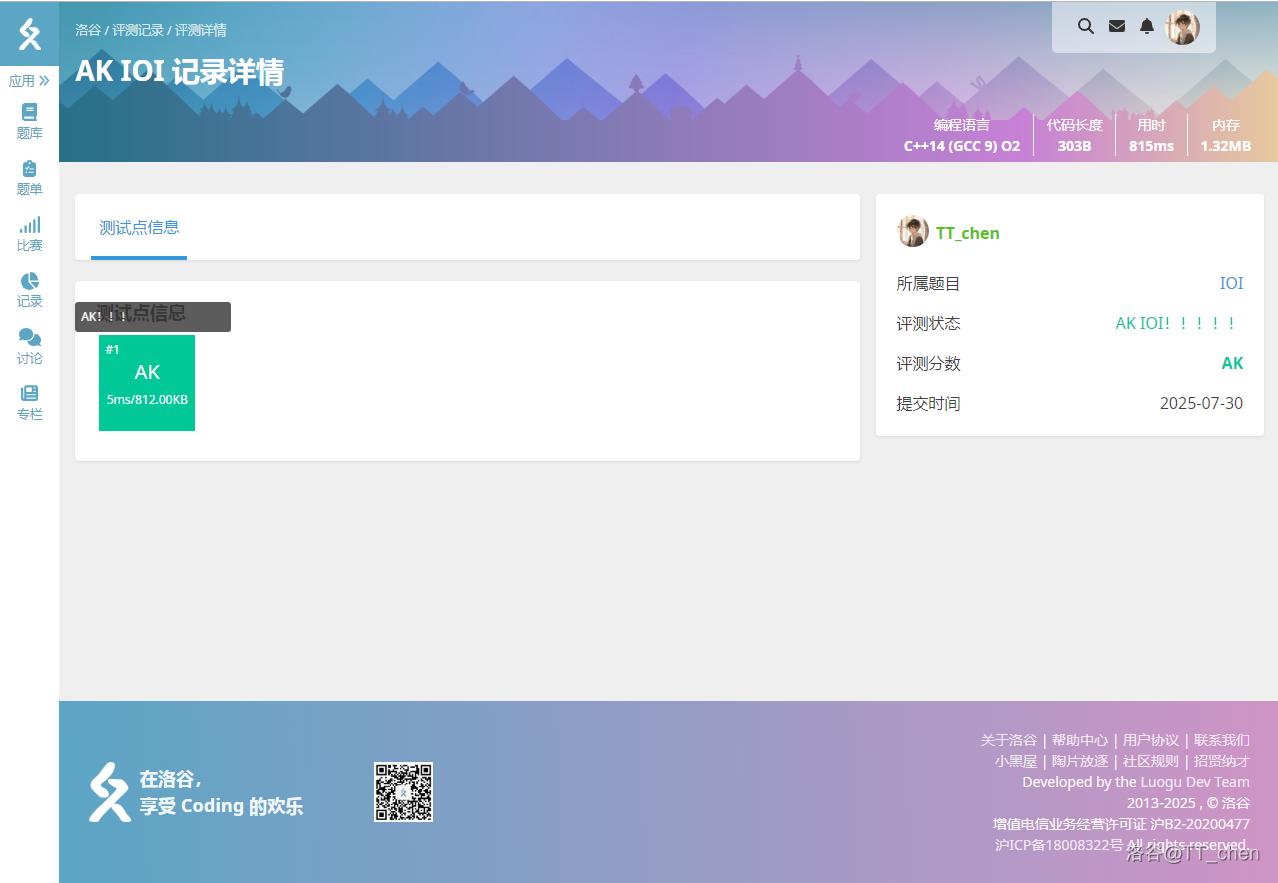Open the notifications bell icon
Image resolution: width=1278 pixels, height=883 pixels.
click(x=1147, y=26)
